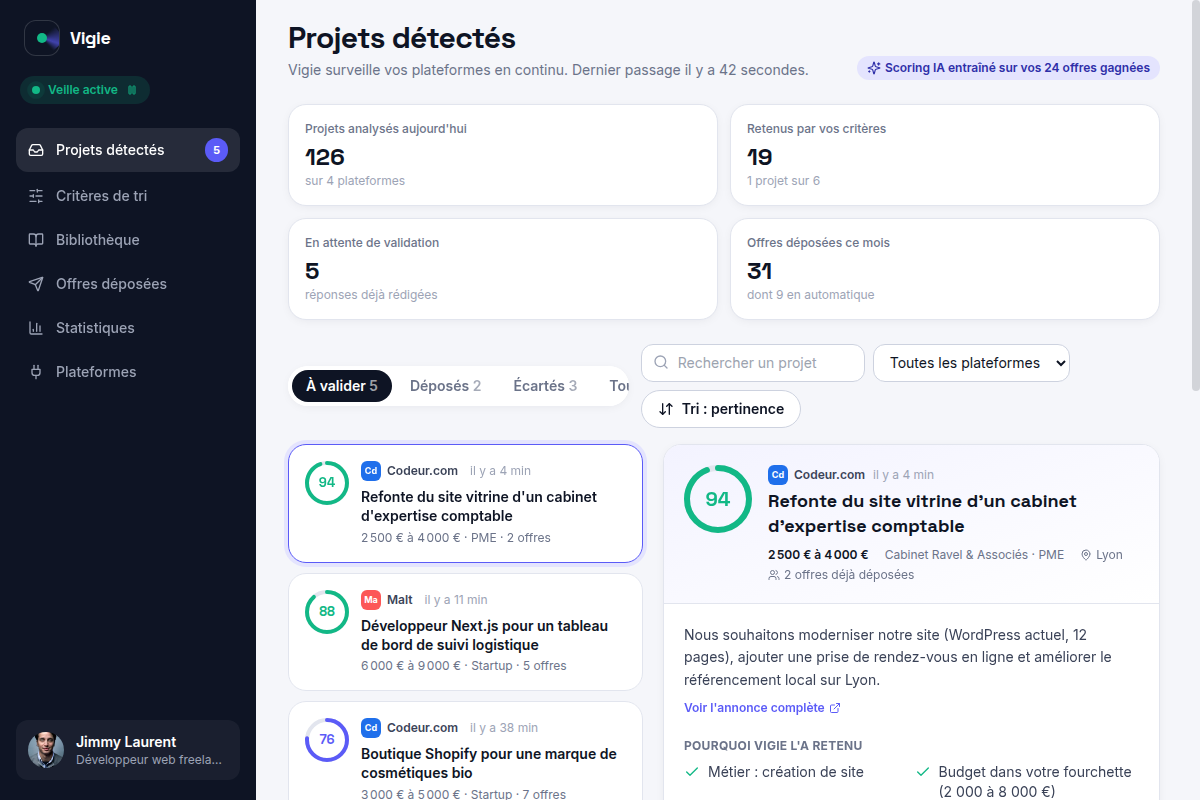Click the heading POURQUOI VIGIE L'A RETENU

pos(773,746)
